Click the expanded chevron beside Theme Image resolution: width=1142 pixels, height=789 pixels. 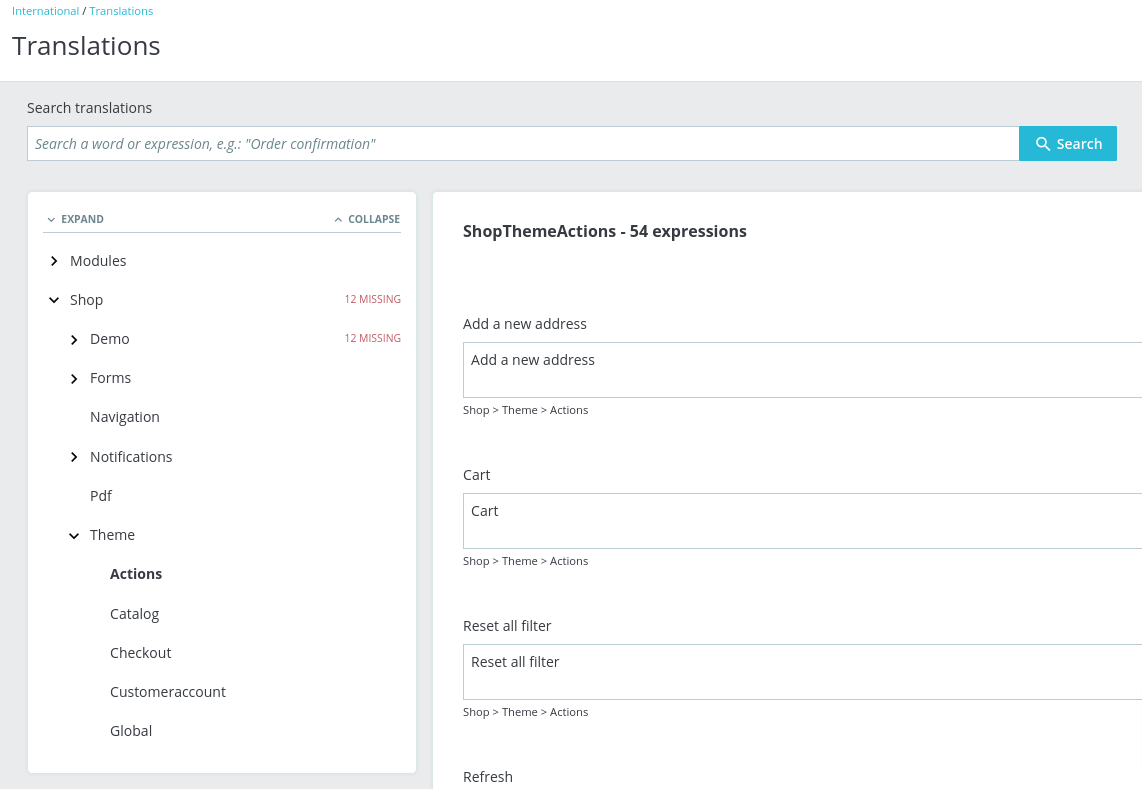(74, 535)
